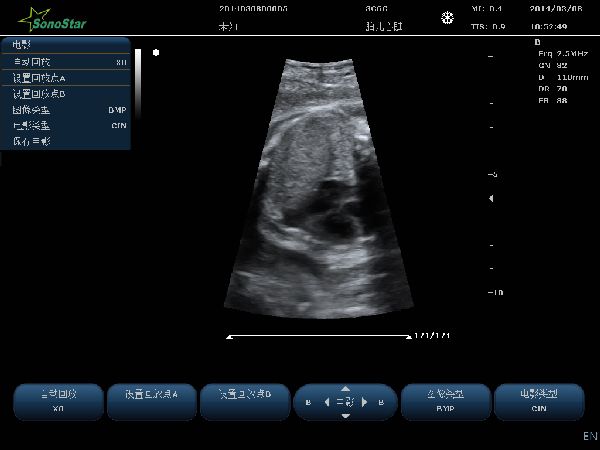
Task: Click the freeze snowflake icon
Action: point(447,17)
